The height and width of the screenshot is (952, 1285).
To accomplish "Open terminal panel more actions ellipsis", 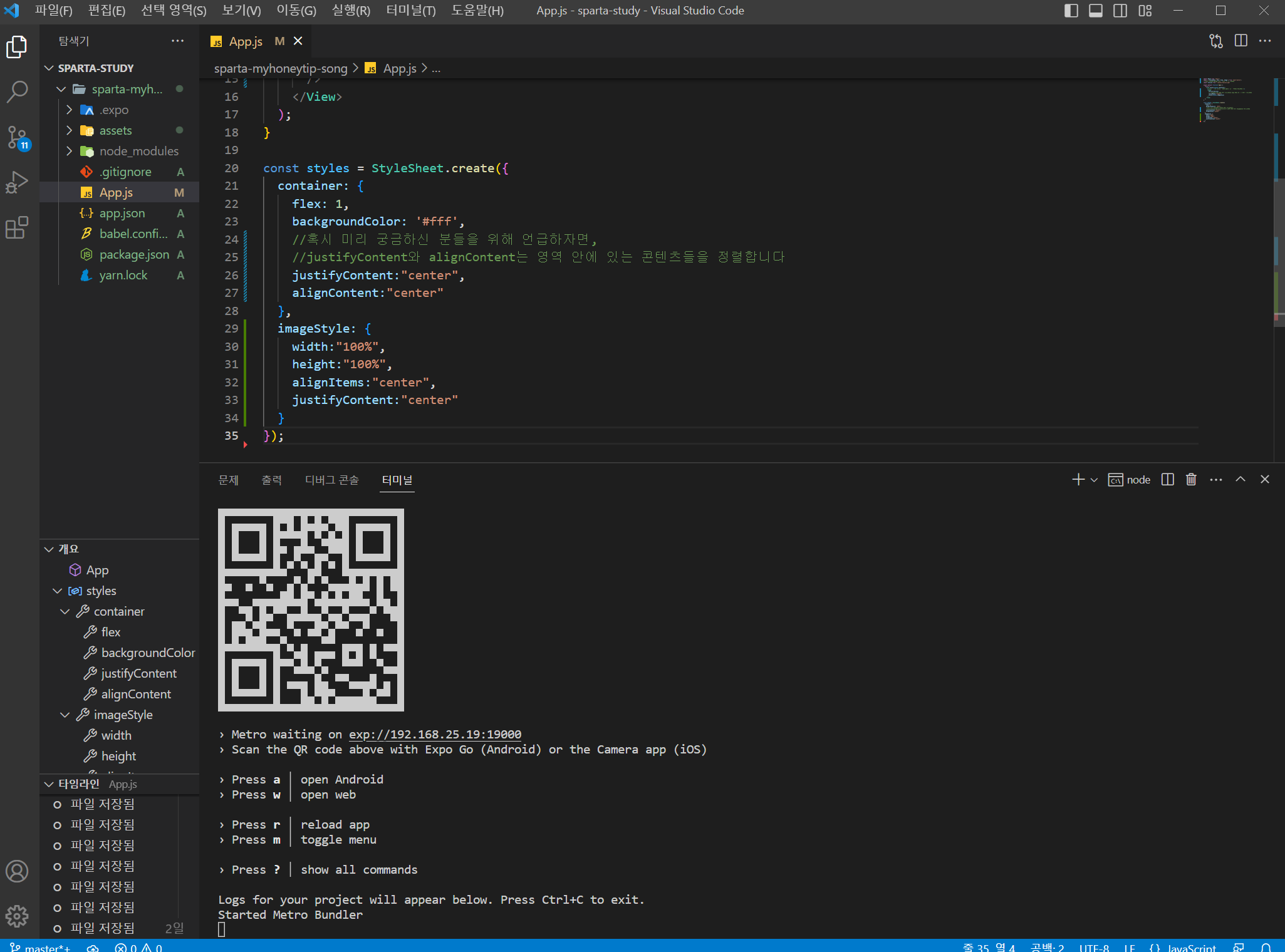I will click(x=1216, y=480).
